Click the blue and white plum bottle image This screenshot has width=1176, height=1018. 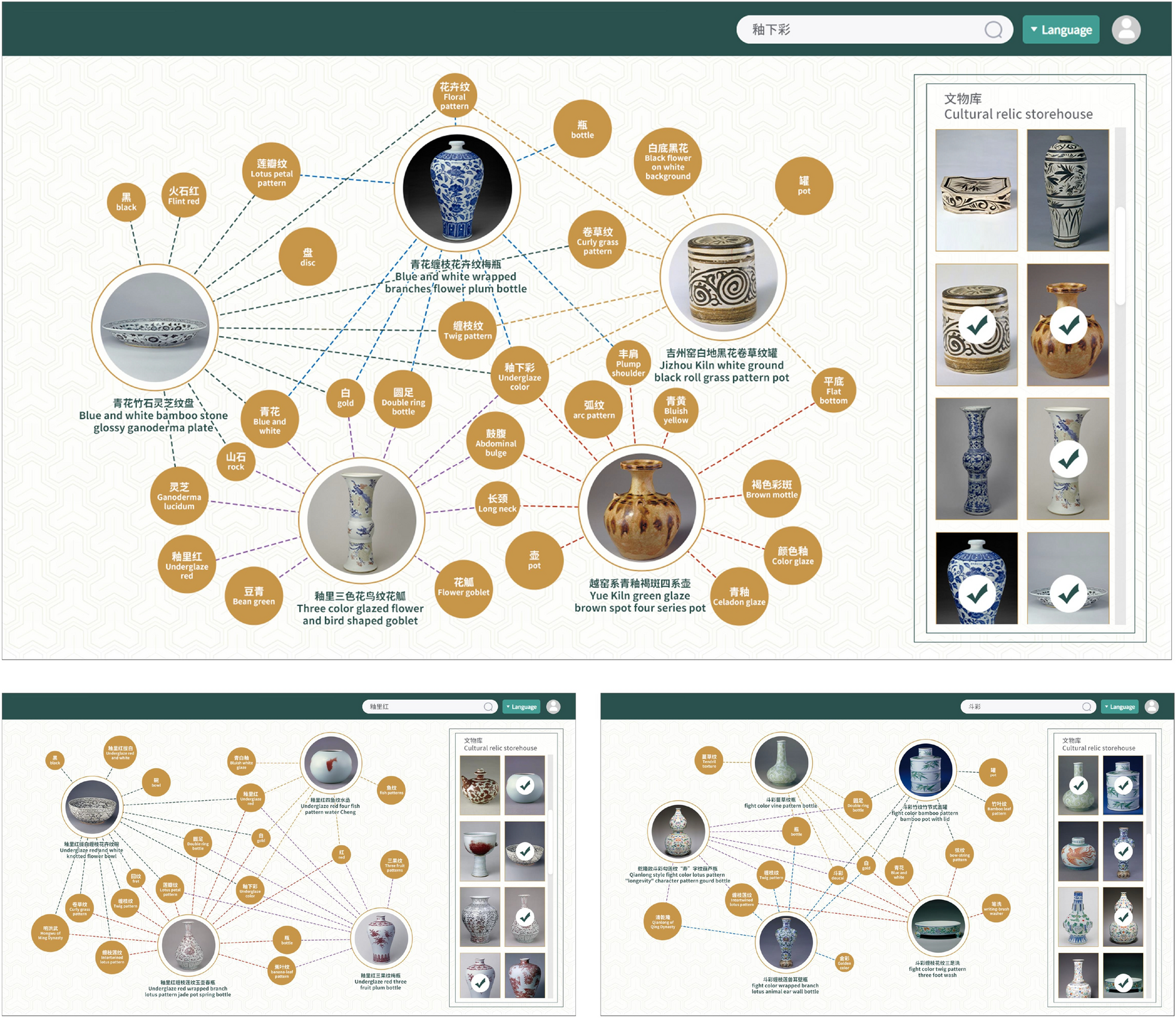tap(457, 188)
